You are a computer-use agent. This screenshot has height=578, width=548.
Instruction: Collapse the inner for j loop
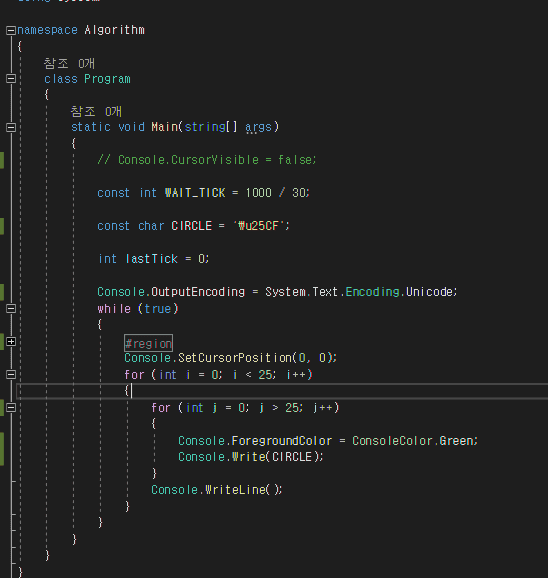click(11, 408)
